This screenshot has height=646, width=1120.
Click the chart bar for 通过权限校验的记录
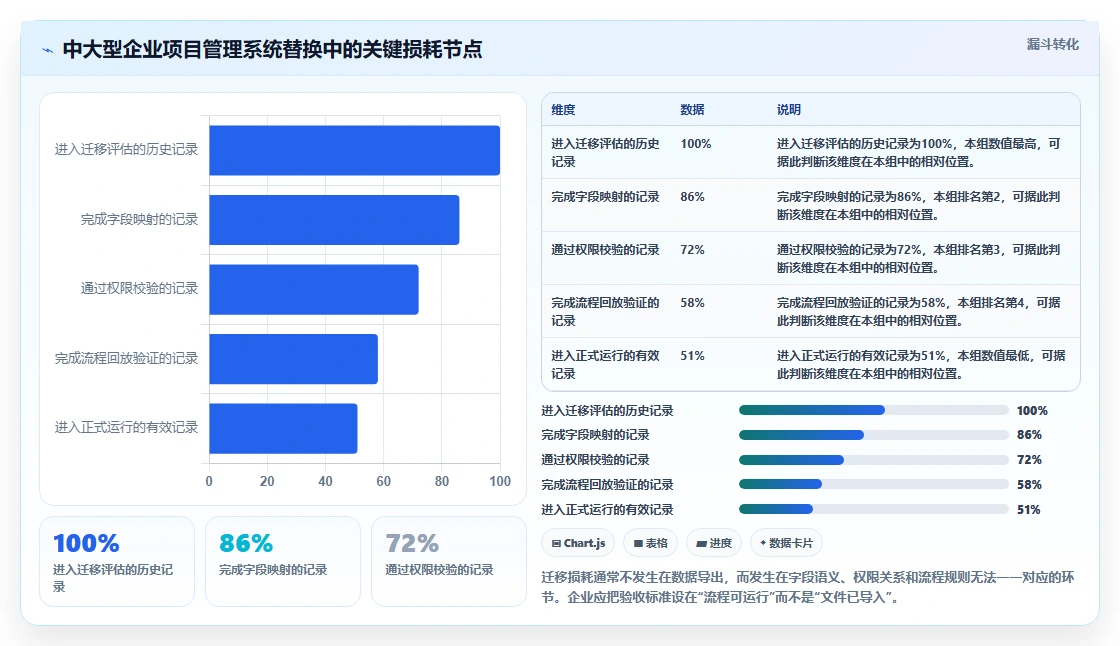(314, 289)
